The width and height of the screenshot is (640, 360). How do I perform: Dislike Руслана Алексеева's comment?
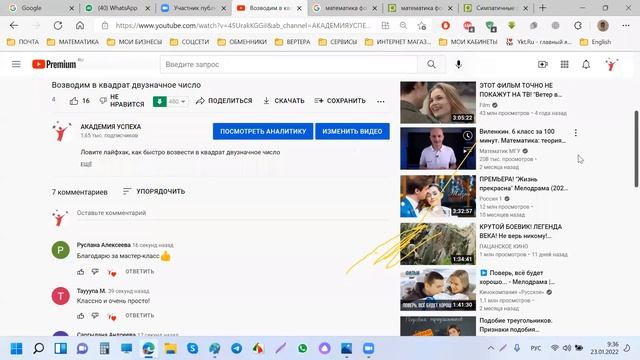click(x=95, y=271)
